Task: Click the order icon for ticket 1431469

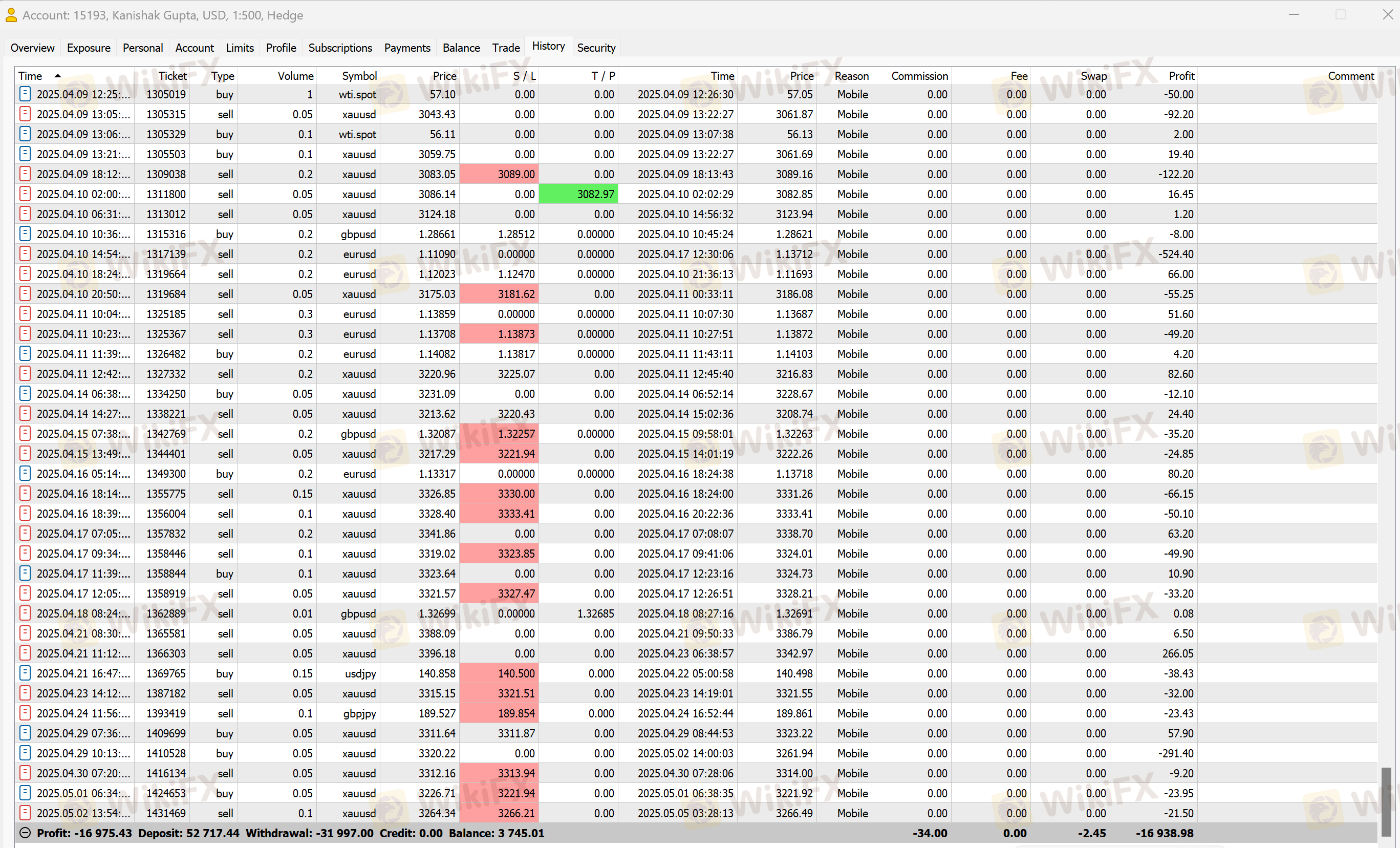Action: 25,813
